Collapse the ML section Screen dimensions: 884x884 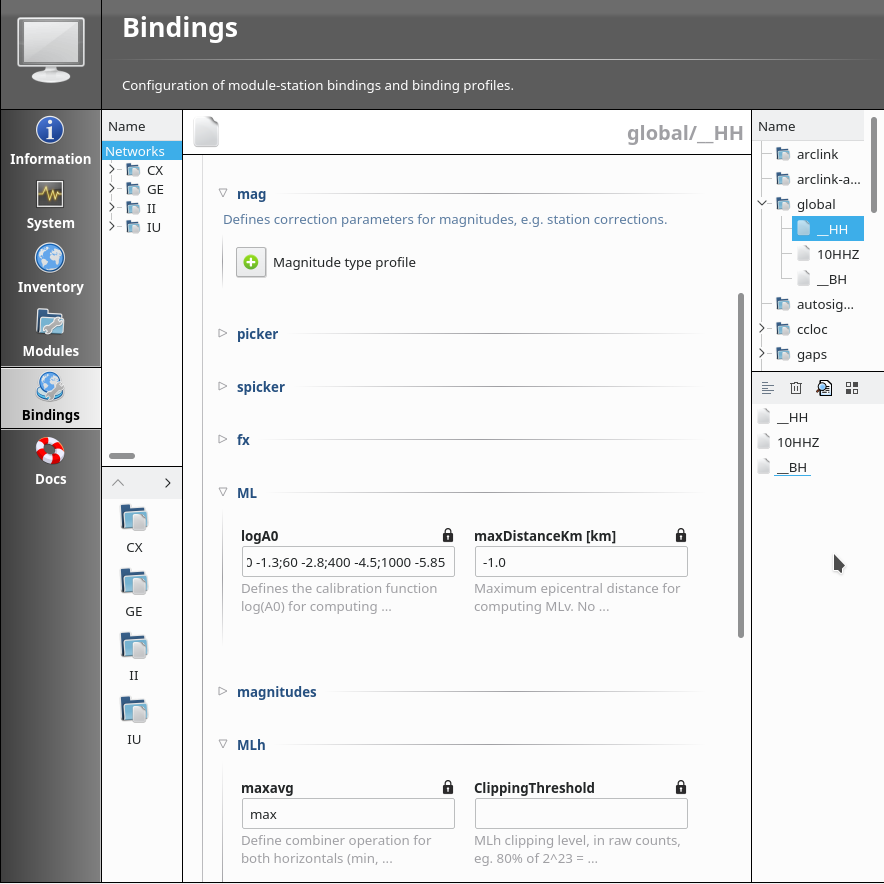(x=223, y=492)
